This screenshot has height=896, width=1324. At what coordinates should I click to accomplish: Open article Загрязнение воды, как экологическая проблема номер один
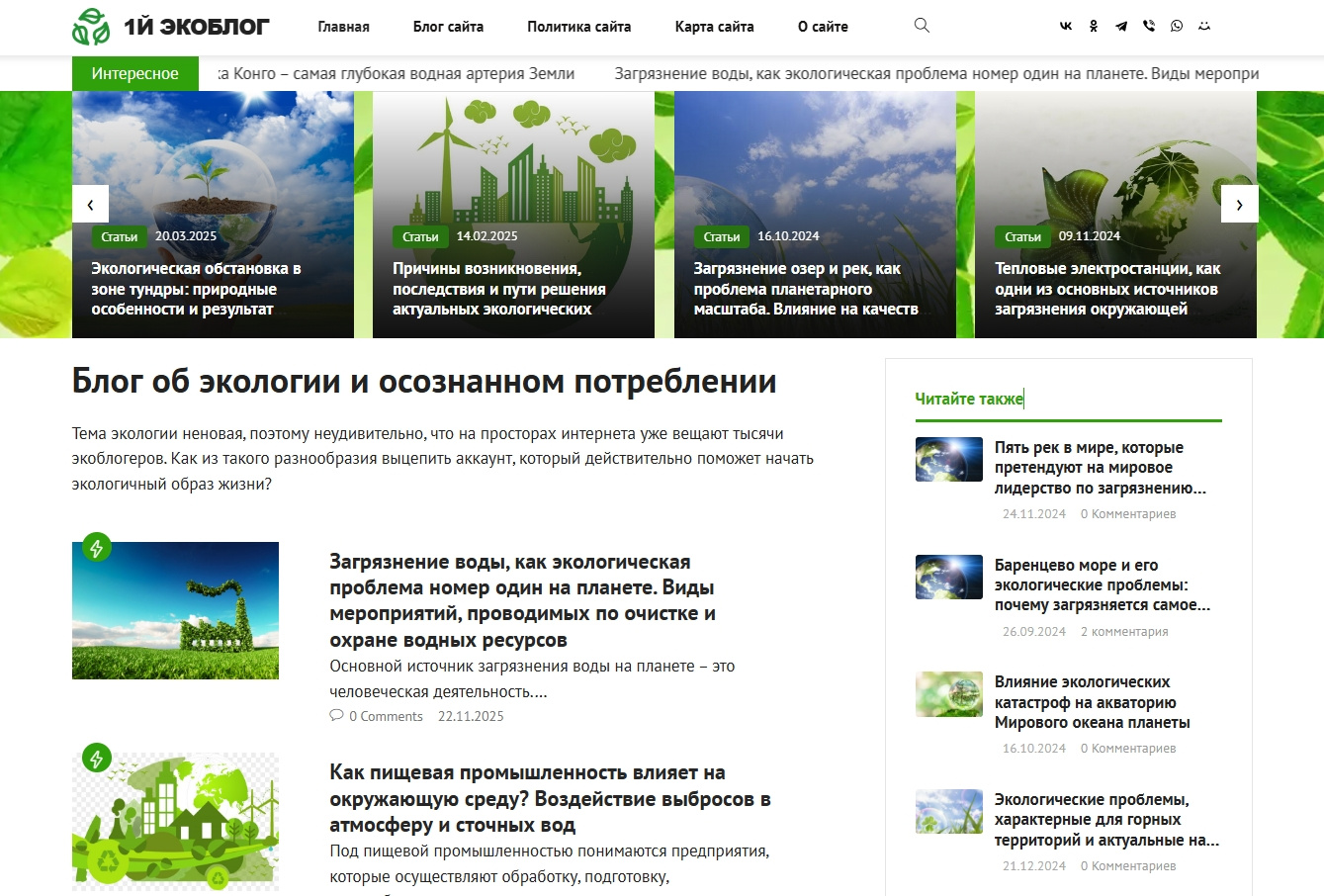pyautogui.click(x=523, y=600)
